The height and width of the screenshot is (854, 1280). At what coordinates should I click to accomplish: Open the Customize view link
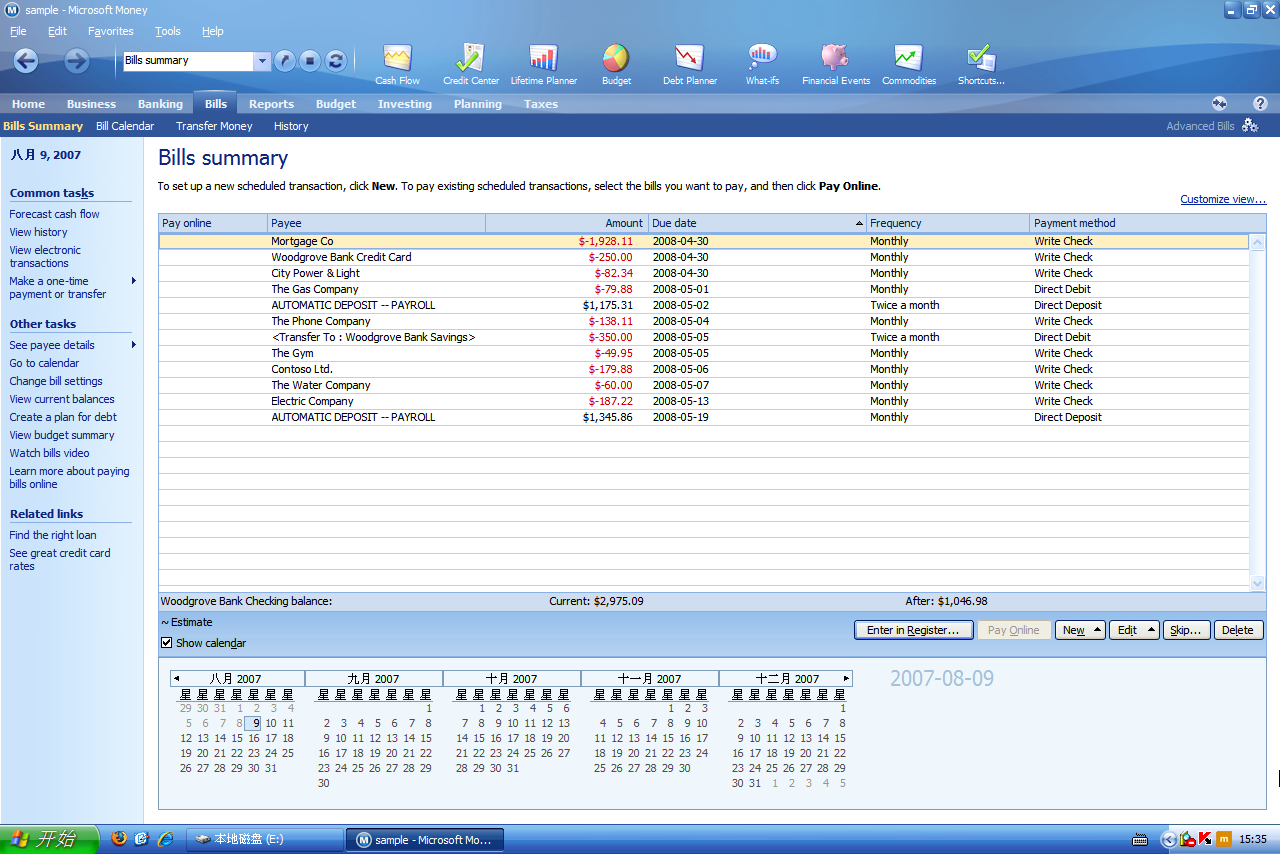pos(1222,199)
